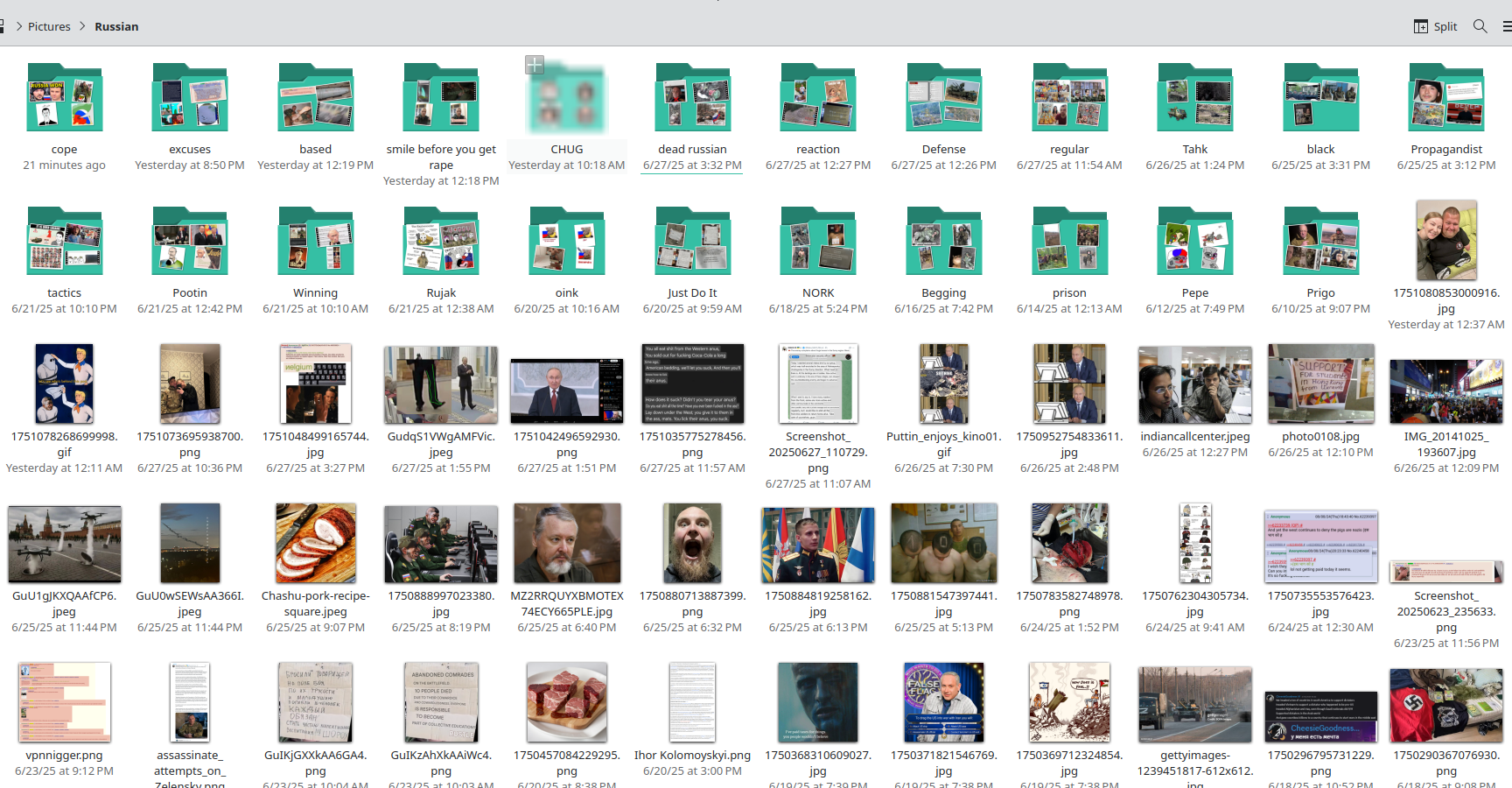Open the Winning folder
This screenshot has height=788, width=1512.
click(316, 241)
